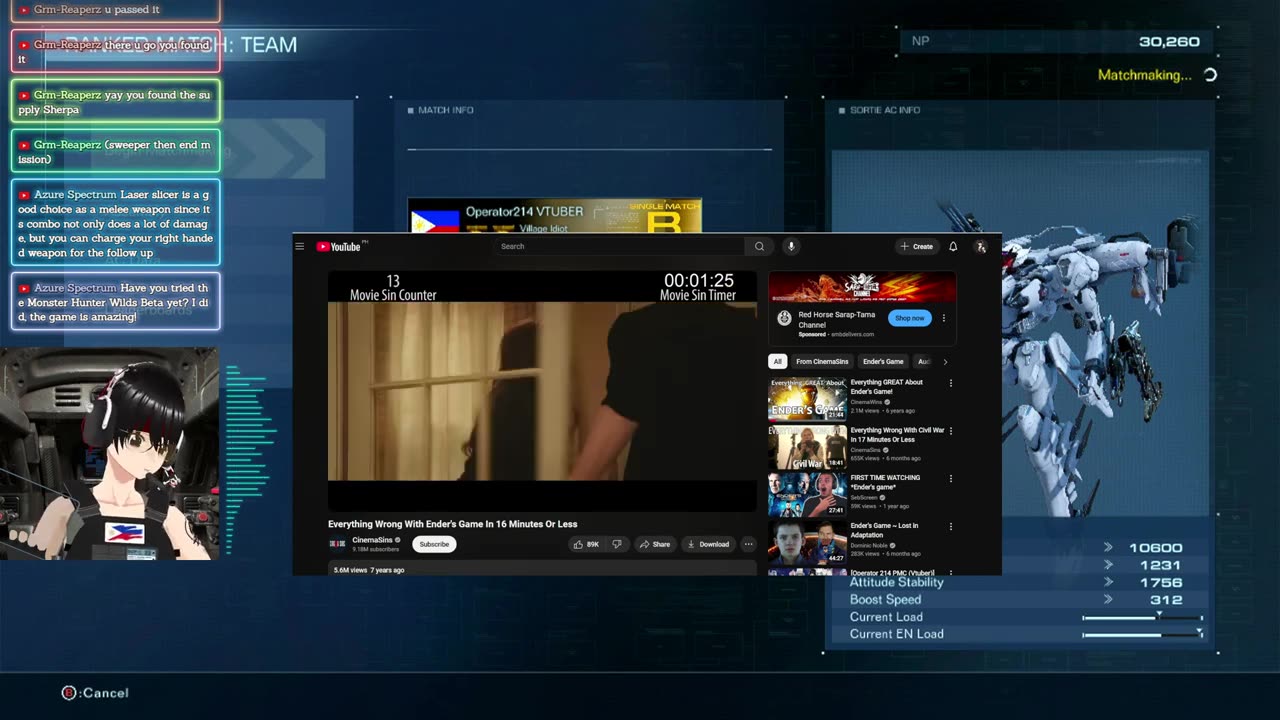The image size is (1280, 720).
Task: Open menu for Everything GREAT About Ender's Game
Action: point(950,383)
